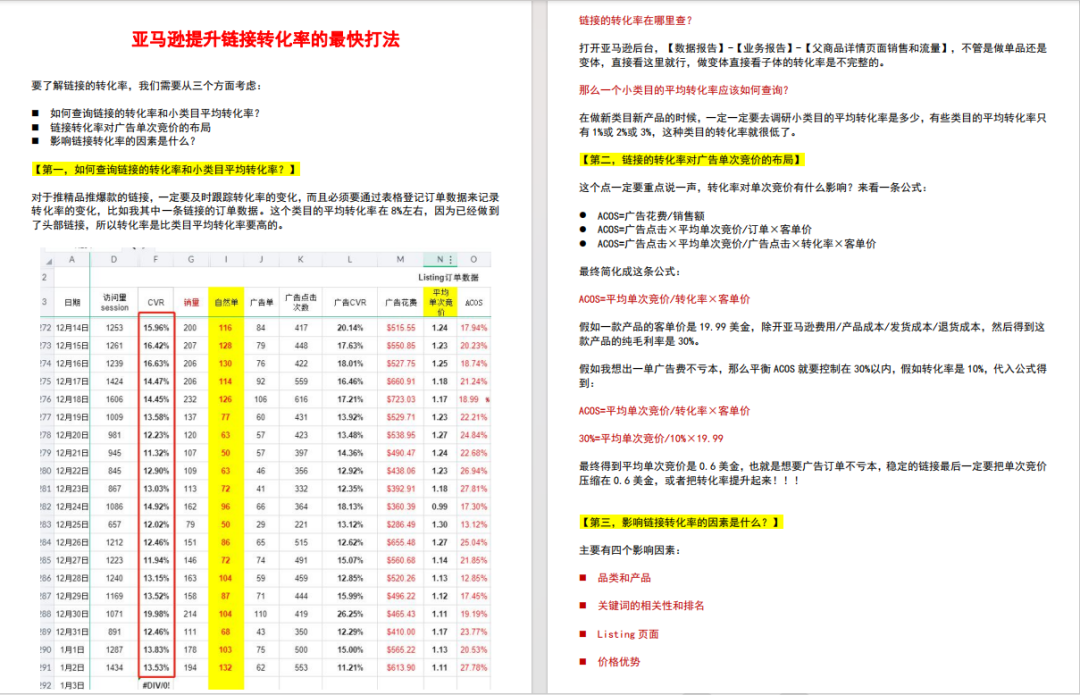Click the yellow 平均单次竞价 header cell
1080x695 pixels.
[440, 302]
